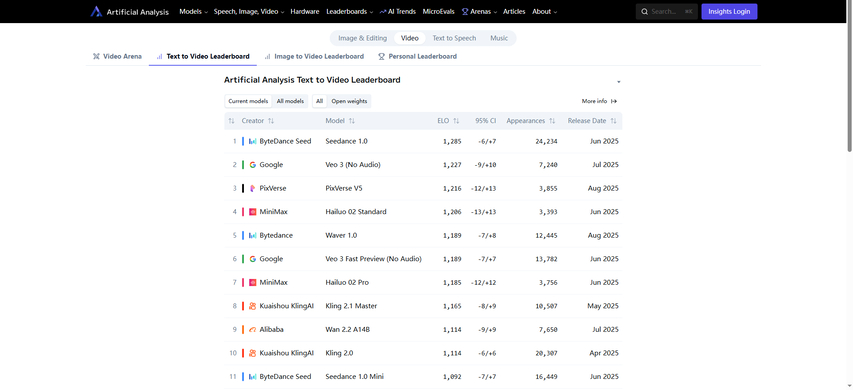The width and height of the screenshot is (853, 390).
Task: Click the More info link
Action: 599,101
